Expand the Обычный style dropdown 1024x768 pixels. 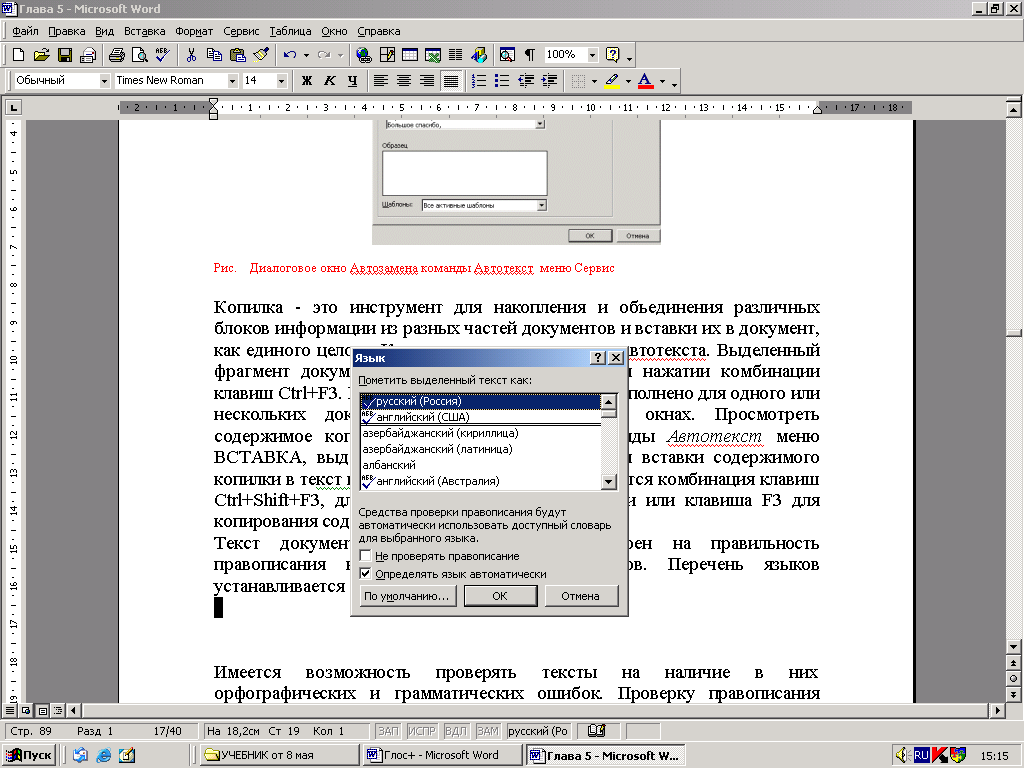pos(104,81)
